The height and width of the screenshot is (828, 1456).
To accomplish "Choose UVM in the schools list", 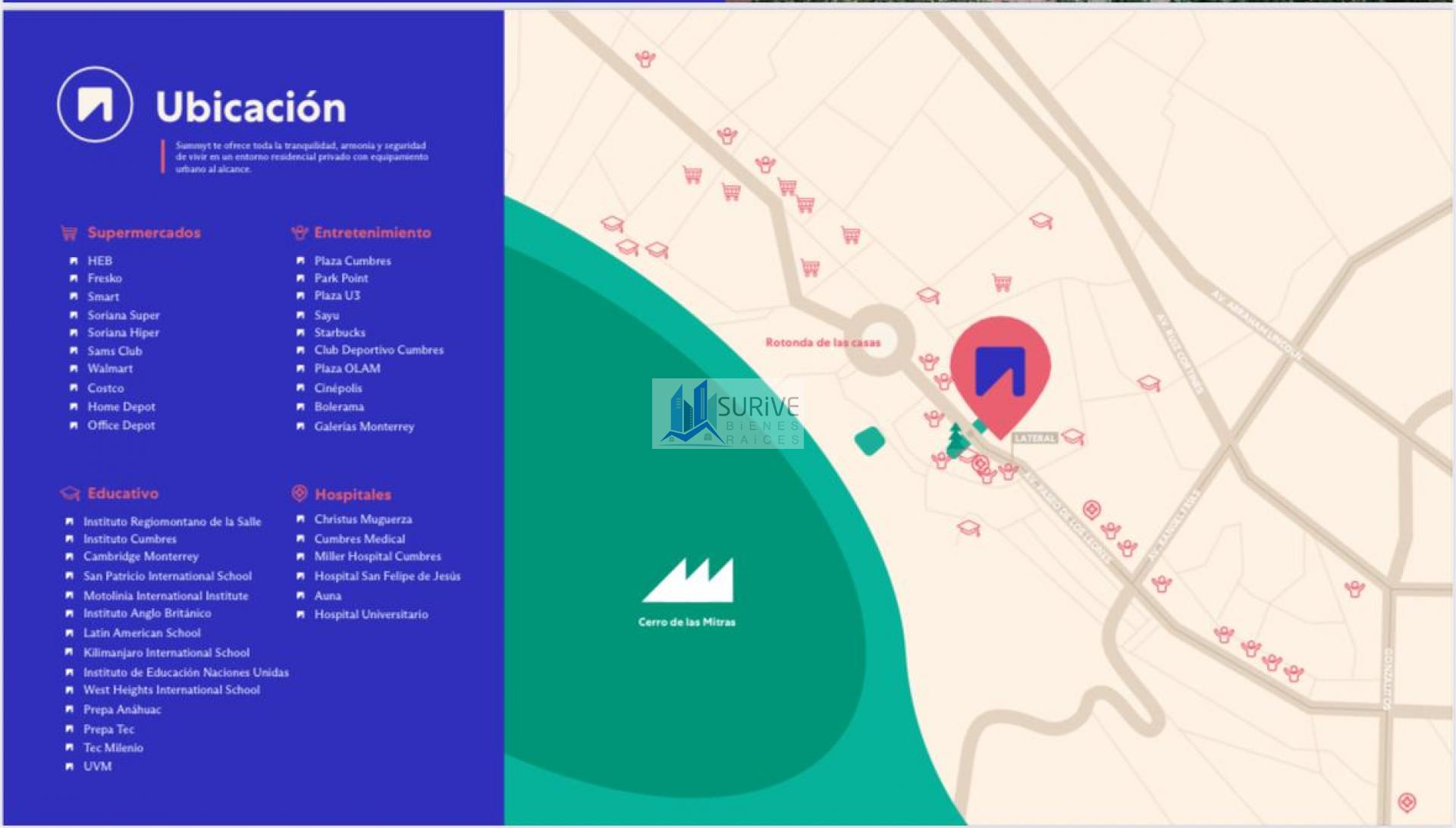I will [x=97, y=767].
